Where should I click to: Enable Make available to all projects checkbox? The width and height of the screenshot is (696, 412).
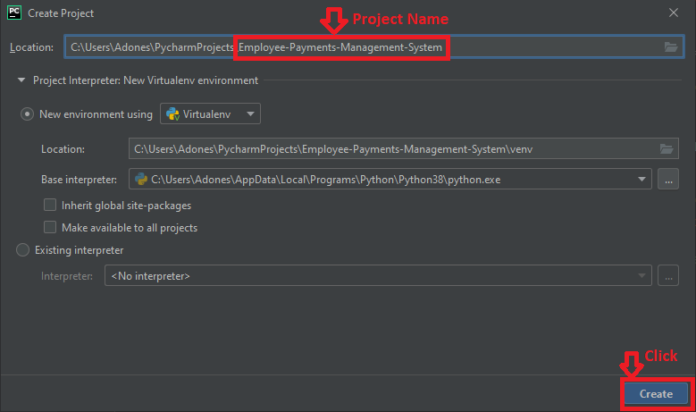click(50, 227)
